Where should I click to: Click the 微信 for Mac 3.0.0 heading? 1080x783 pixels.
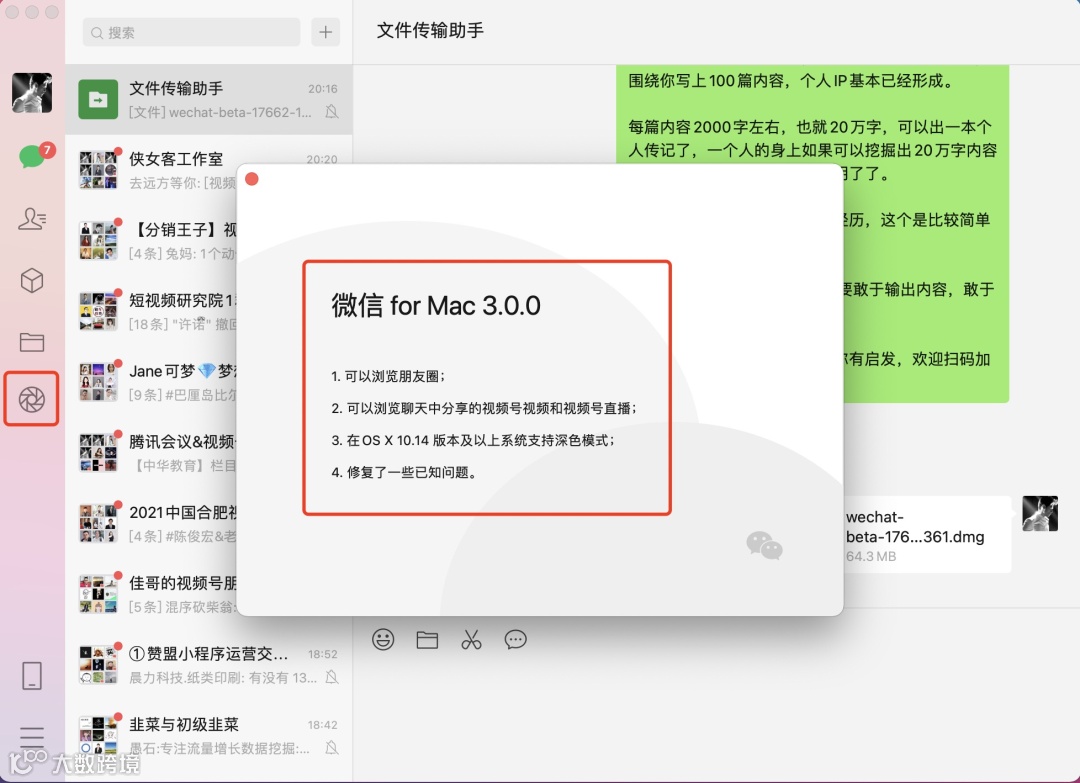[x=436, y=305]
